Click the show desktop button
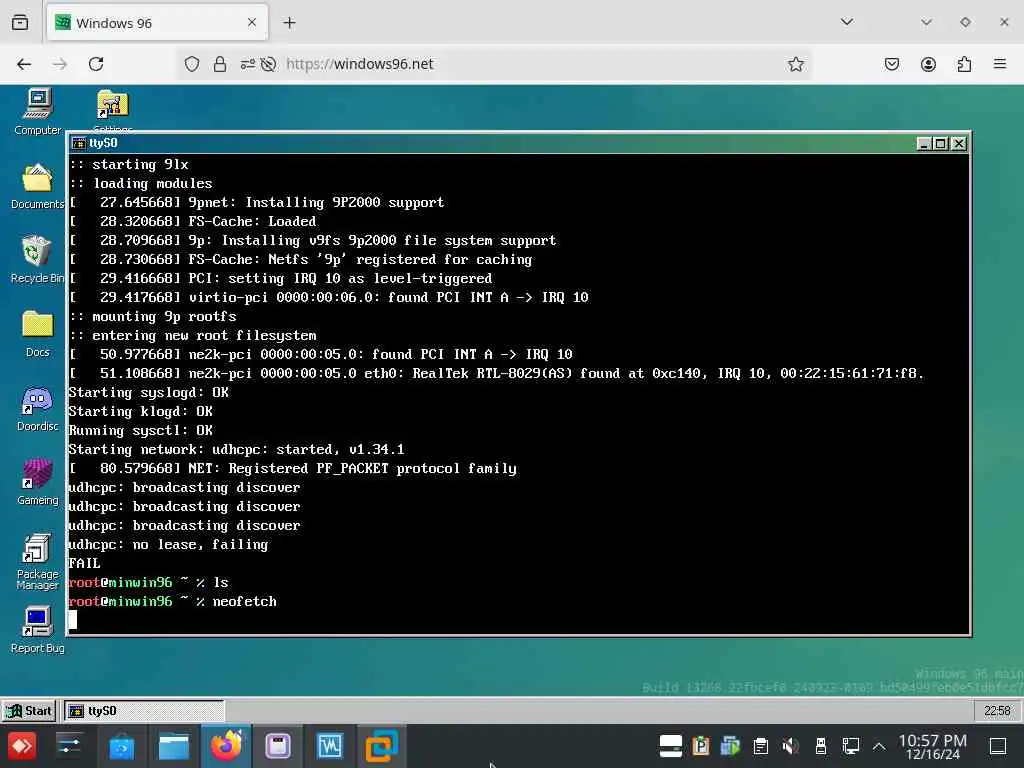The width and height of the screenshot is (1024, 768). pyautogui.click(x=998, y=746)
